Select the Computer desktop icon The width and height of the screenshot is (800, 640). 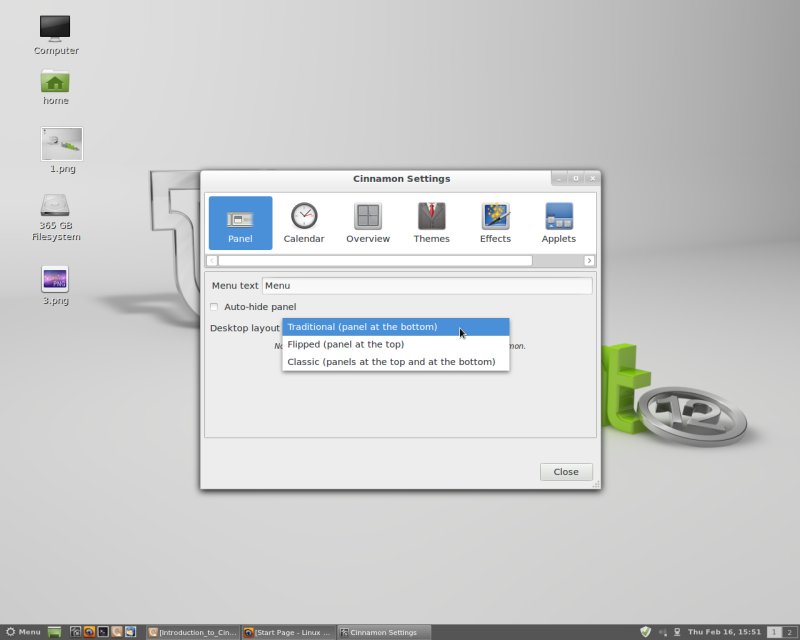pyautogui.click(x=56, y=35)
